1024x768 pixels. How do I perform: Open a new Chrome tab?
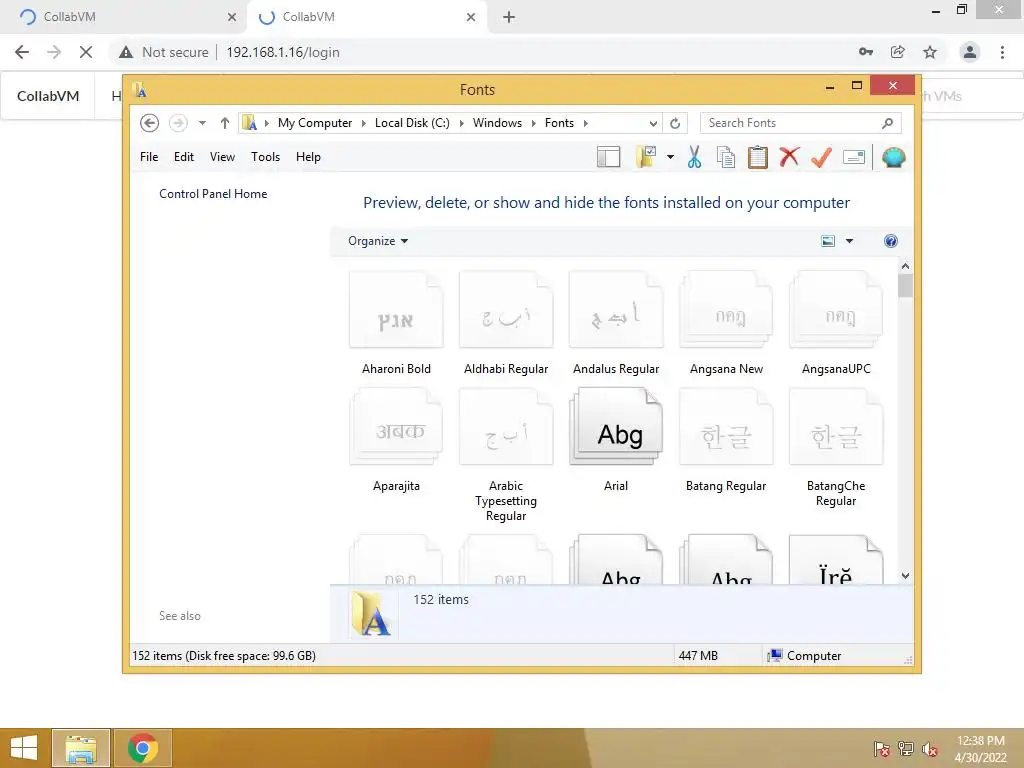[509, 17]
